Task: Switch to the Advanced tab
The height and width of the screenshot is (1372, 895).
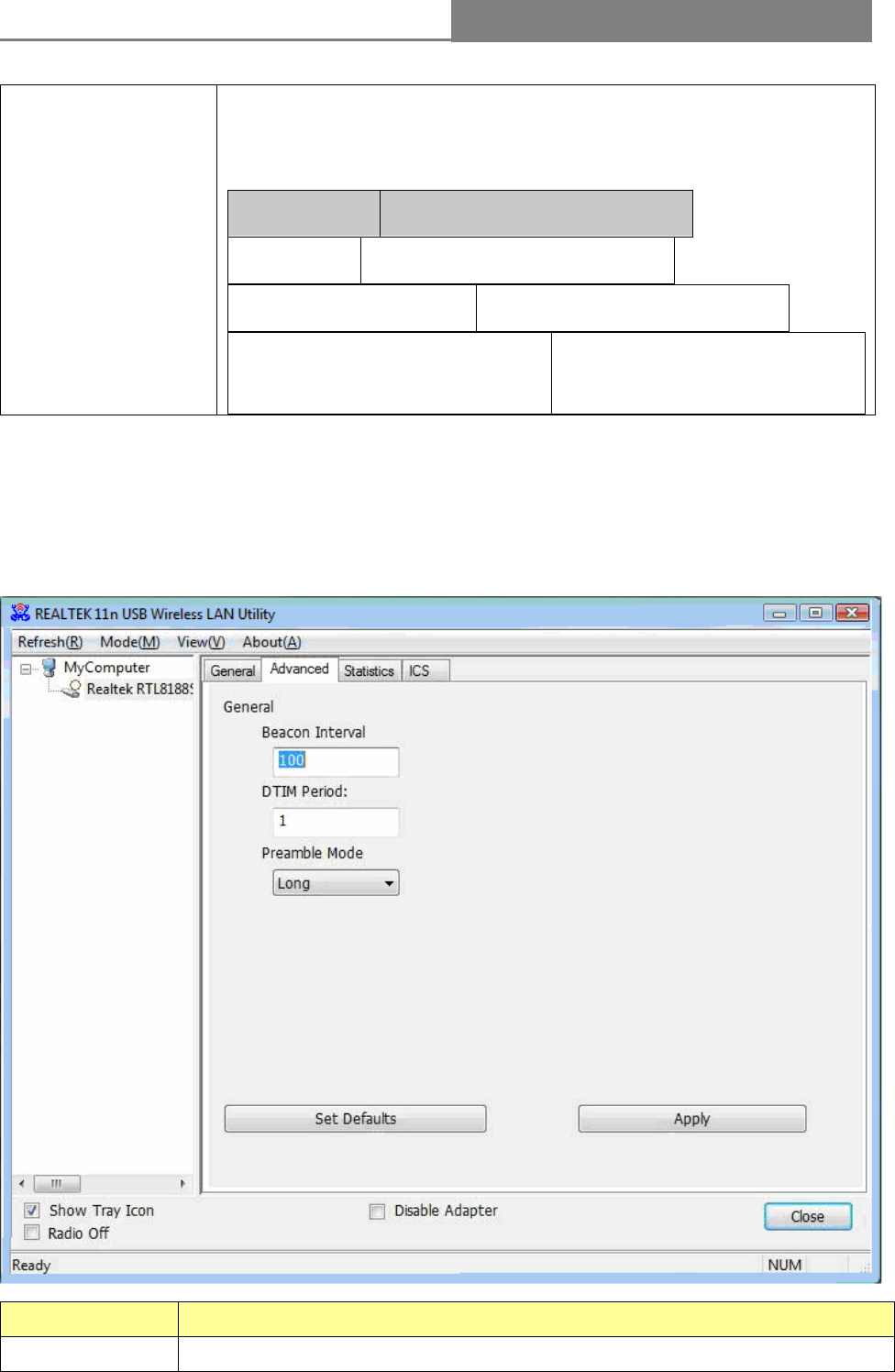Action: pyautogui.click(x=300, y=669)
